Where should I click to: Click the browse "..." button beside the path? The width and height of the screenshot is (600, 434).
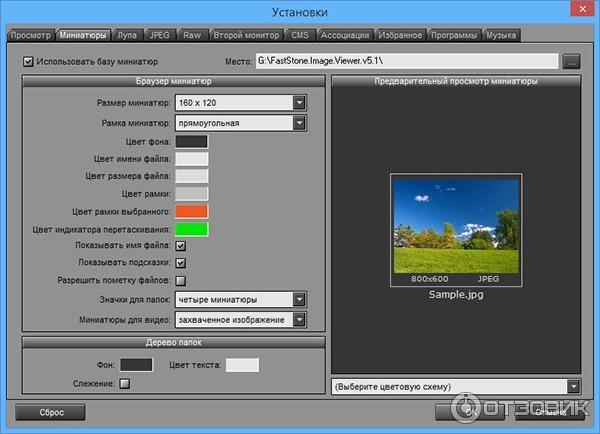[x=571, y=61]
